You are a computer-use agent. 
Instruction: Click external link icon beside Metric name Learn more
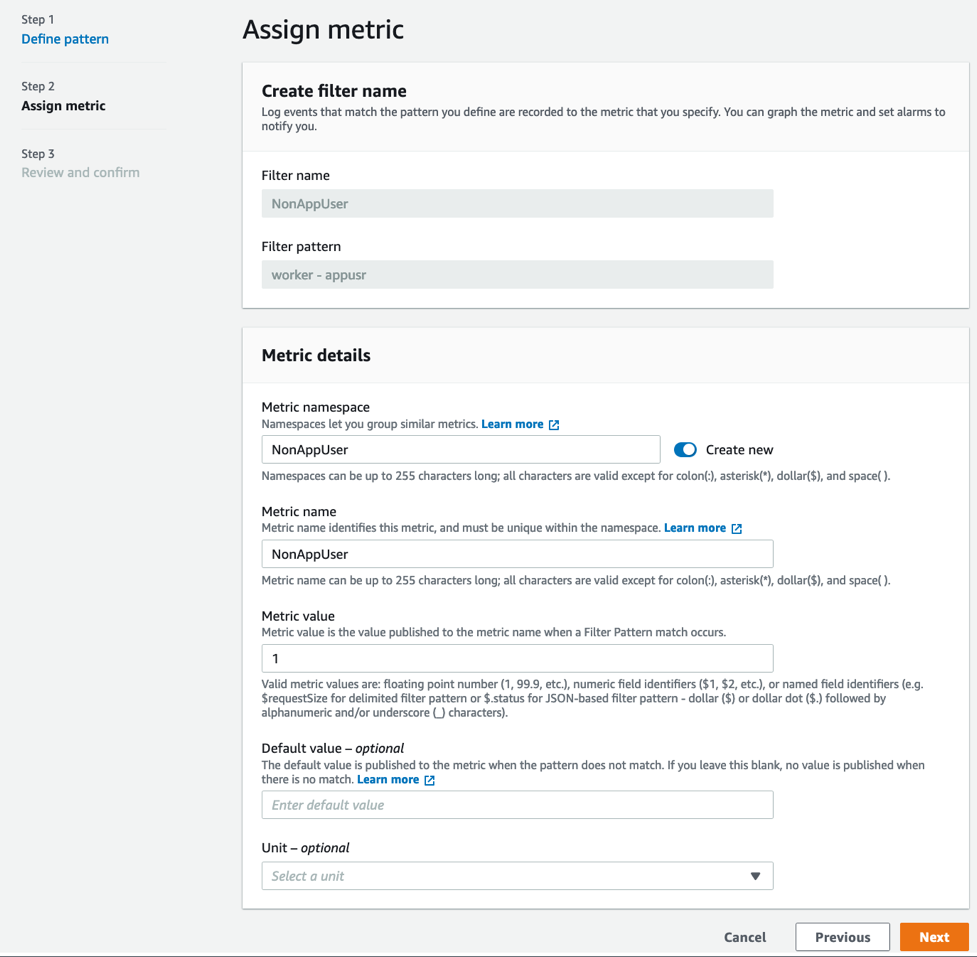[x=736, y=529]
